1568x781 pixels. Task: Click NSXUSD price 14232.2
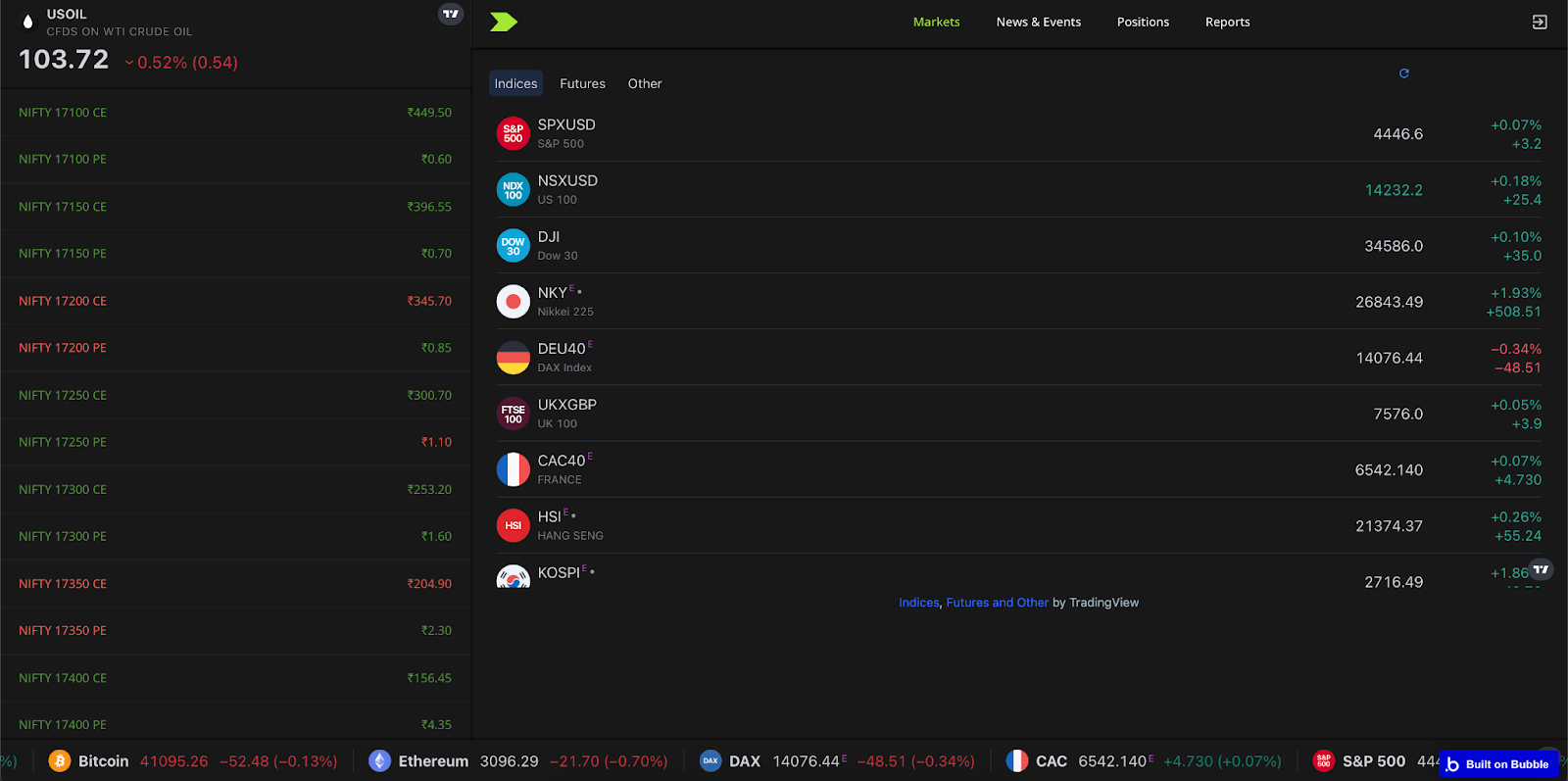(x=1394, y=190)
